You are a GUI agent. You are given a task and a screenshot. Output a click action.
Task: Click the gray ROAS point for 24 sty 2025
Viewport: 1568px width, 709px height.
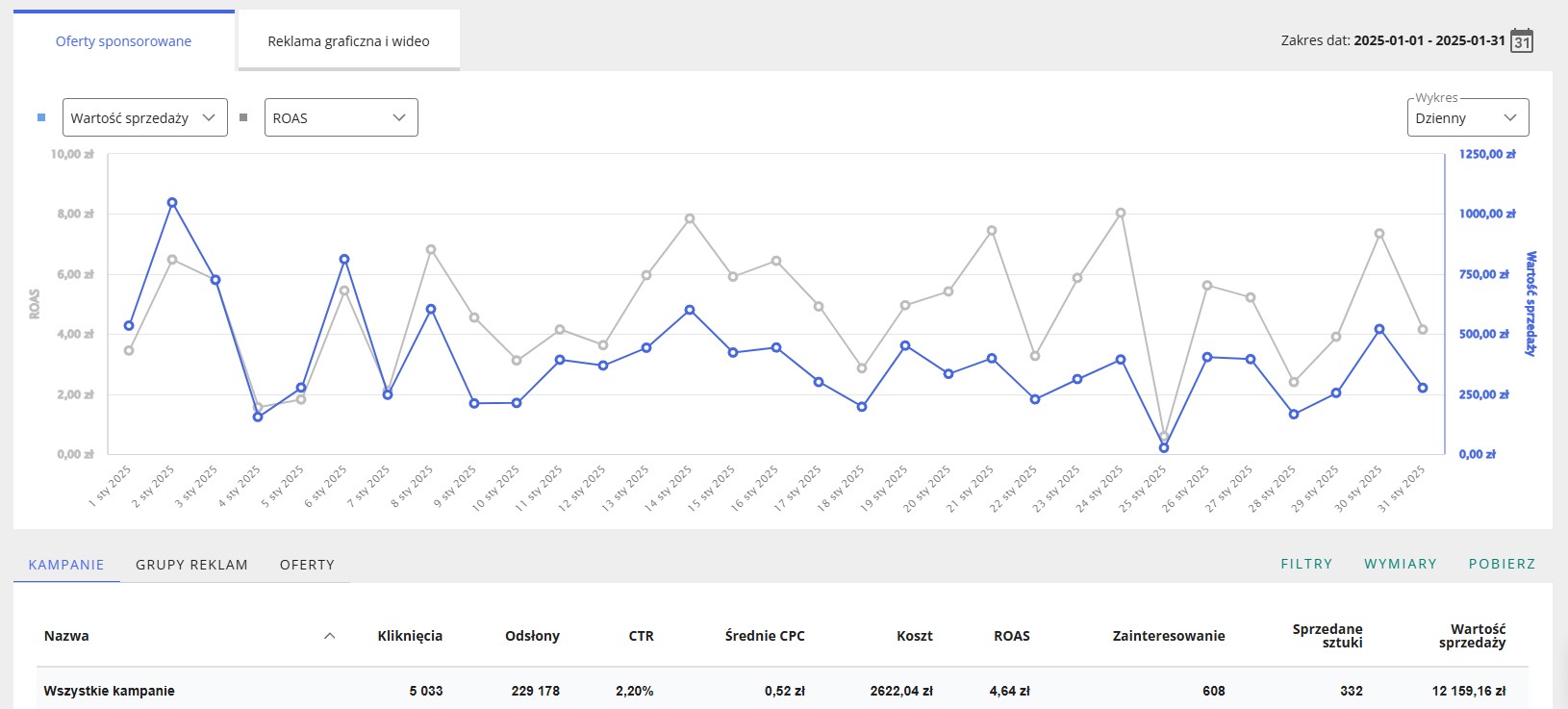point(1121,214)
